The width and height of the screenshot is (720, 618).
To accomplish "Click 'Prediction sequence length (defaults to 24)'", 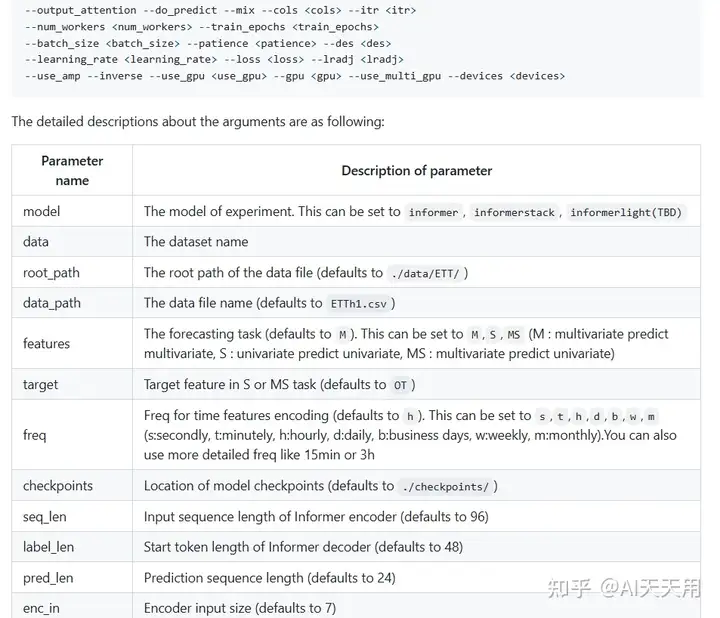I will [x=270, y=578].
